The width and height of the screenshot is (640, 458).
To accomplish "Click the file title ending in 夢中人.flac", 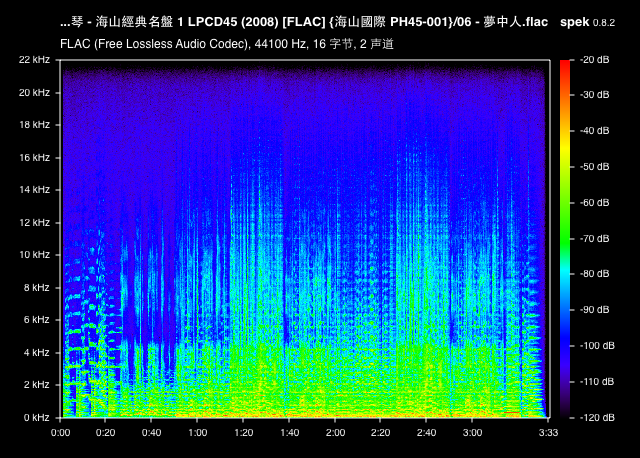I will click(304, 22).
